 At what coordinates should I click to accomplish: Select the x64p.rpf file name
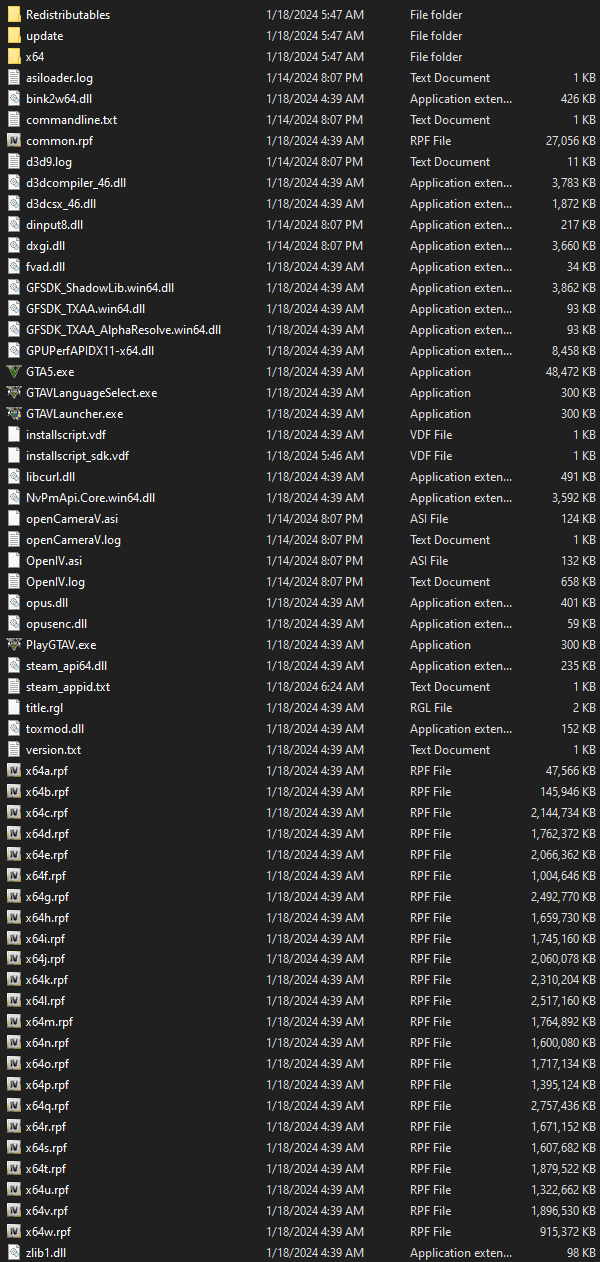(x=48, y=1085)
